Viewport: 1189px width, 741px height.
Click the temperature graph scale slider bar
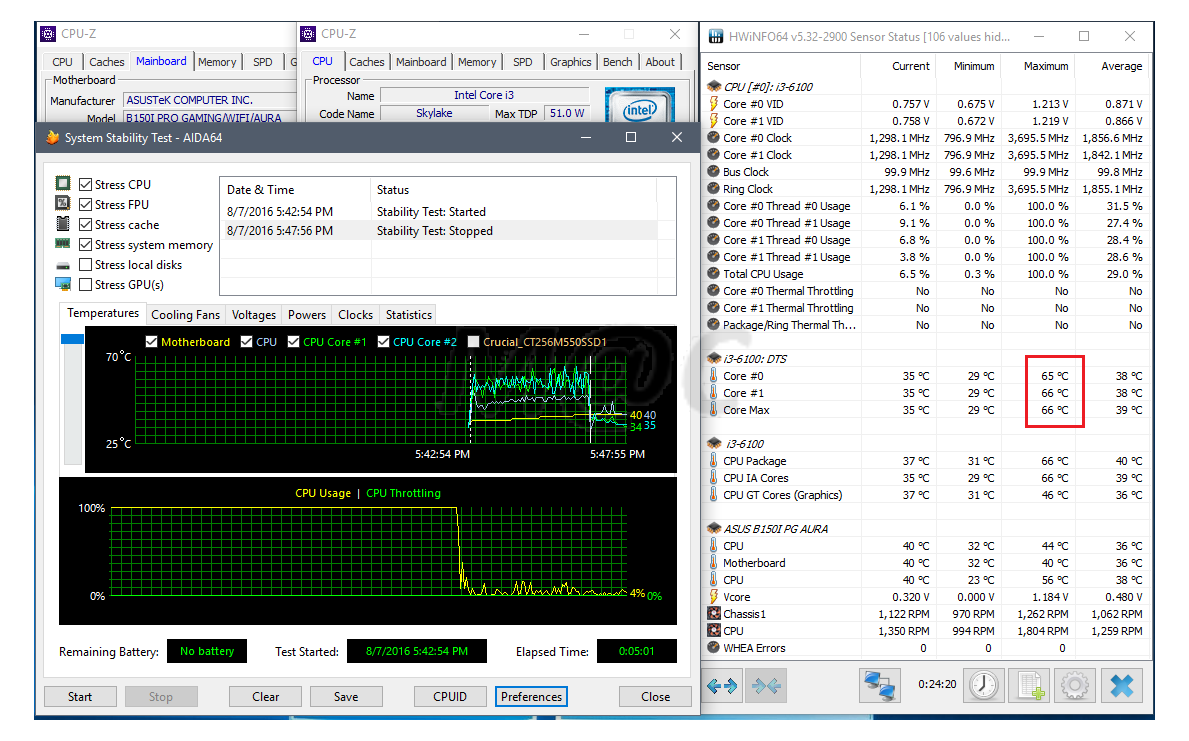pyautogui.click(x=73, y=398)
